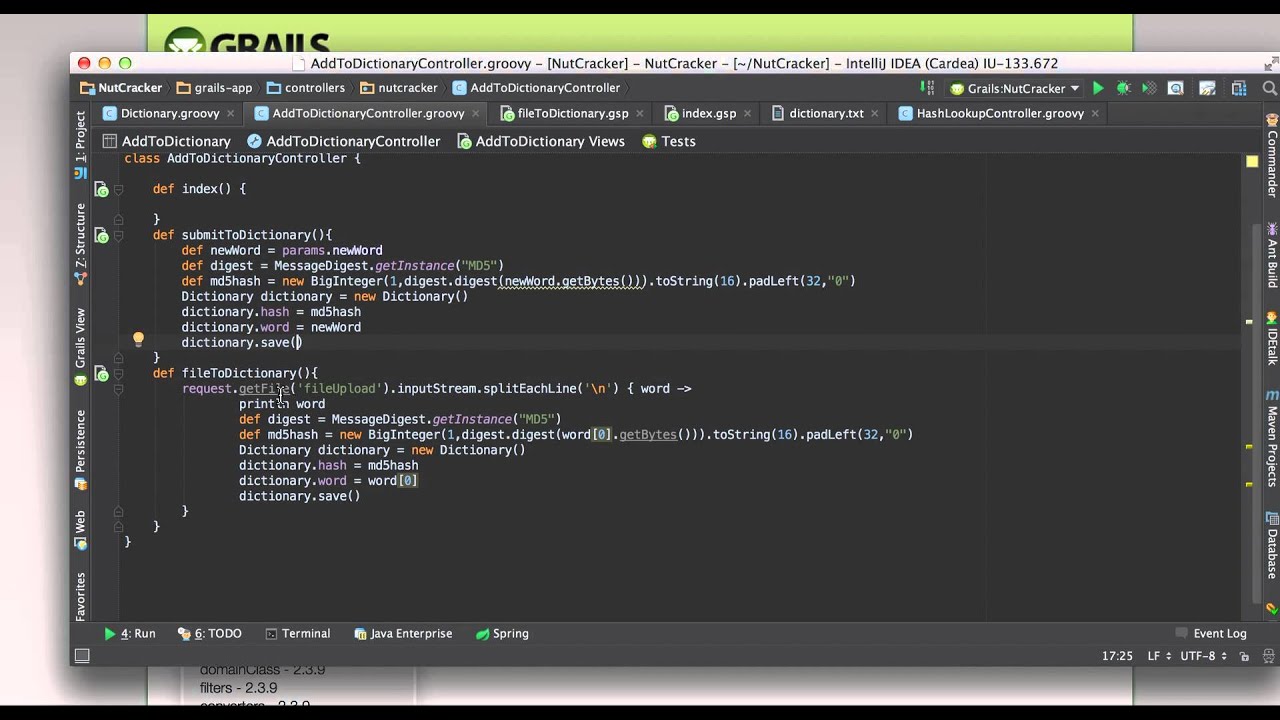The height and width of the screenshot is (720, 1280).
Task: Switch to Dictionary.groovy tab
Action: pos(169,114)
